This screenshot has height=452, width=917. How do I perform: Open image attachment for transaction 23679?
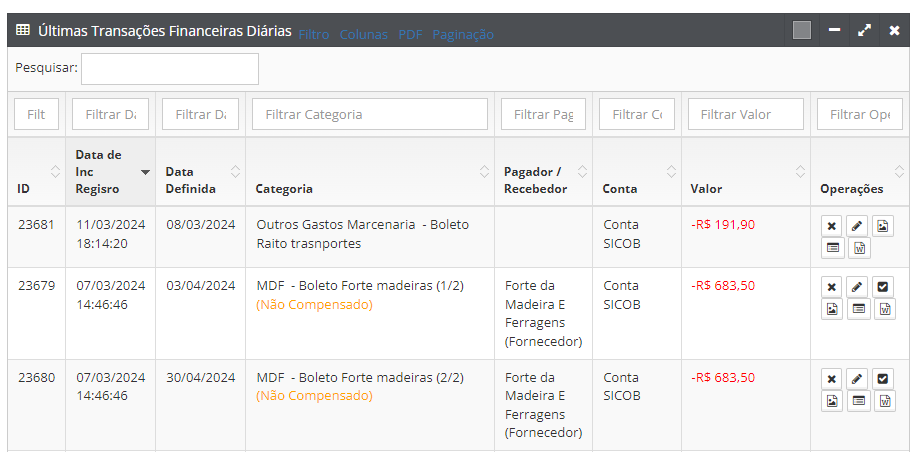coord(831,309)
